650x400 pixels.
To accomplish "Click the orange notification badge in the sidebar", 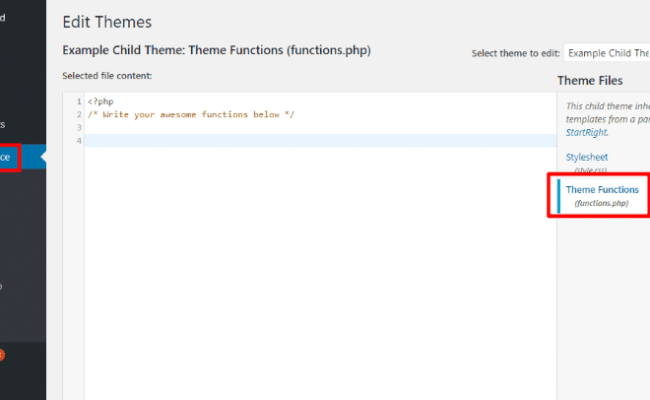I will 1,355.
